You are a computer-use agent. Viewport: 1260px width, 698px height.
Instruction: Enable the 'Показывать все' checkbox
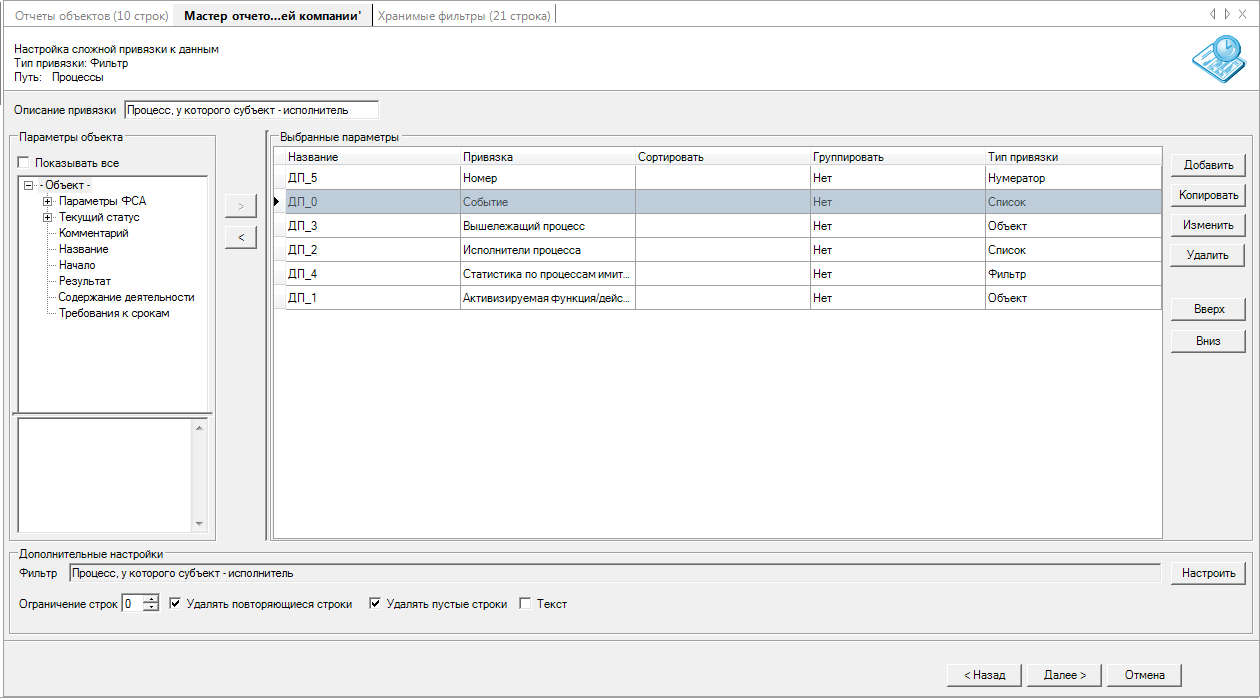pos(24,163)
